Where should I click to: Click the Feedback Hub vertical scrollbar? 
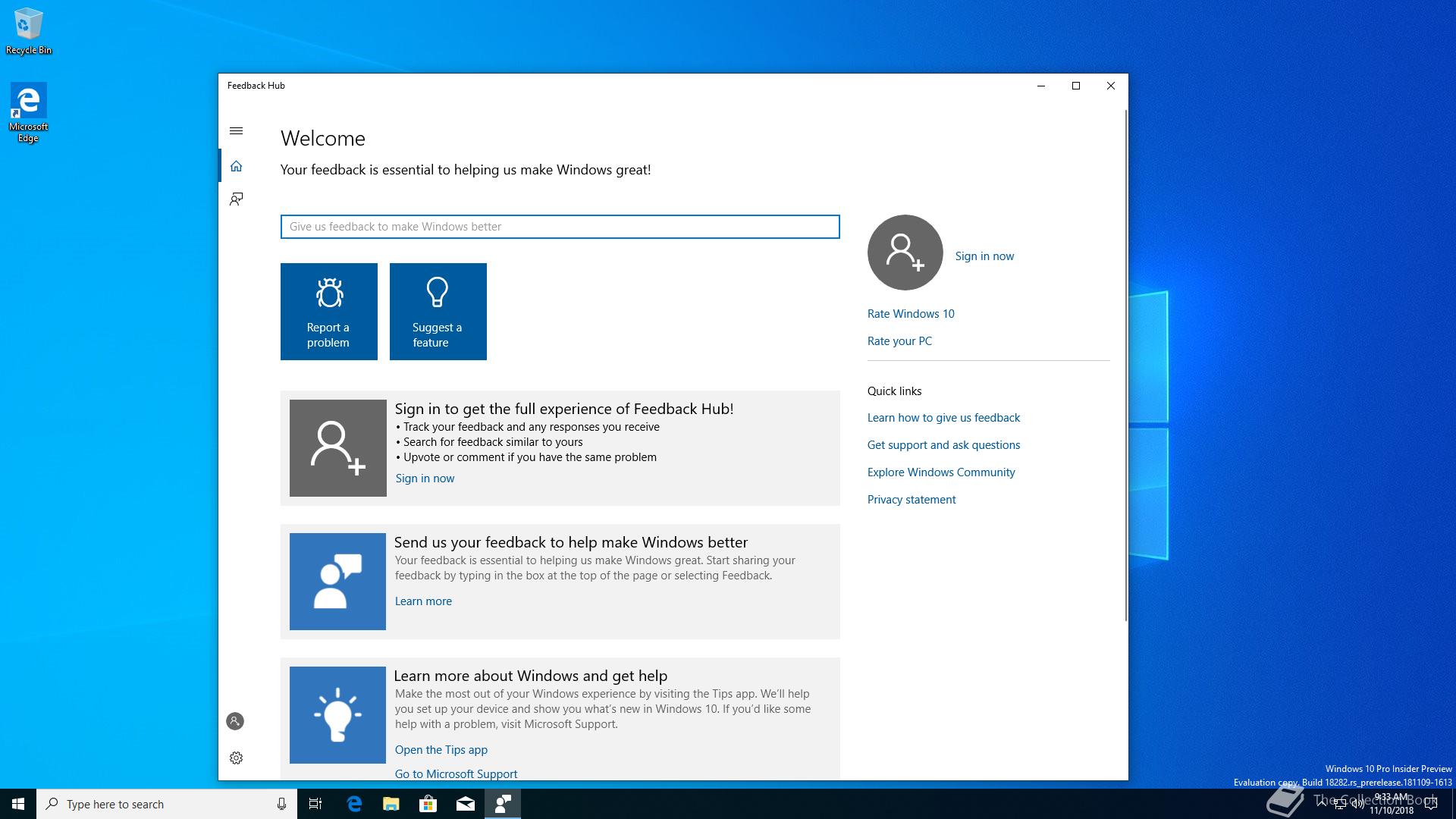[x=1125, y=366]
